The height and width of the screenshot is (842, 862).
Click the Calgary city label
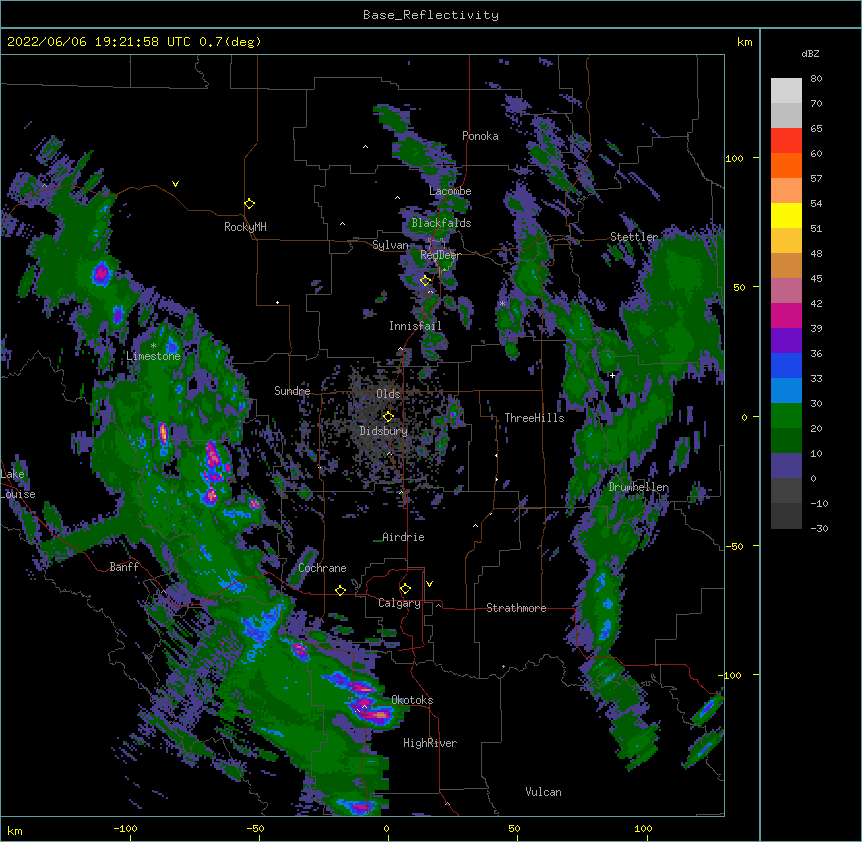point(399,603)
